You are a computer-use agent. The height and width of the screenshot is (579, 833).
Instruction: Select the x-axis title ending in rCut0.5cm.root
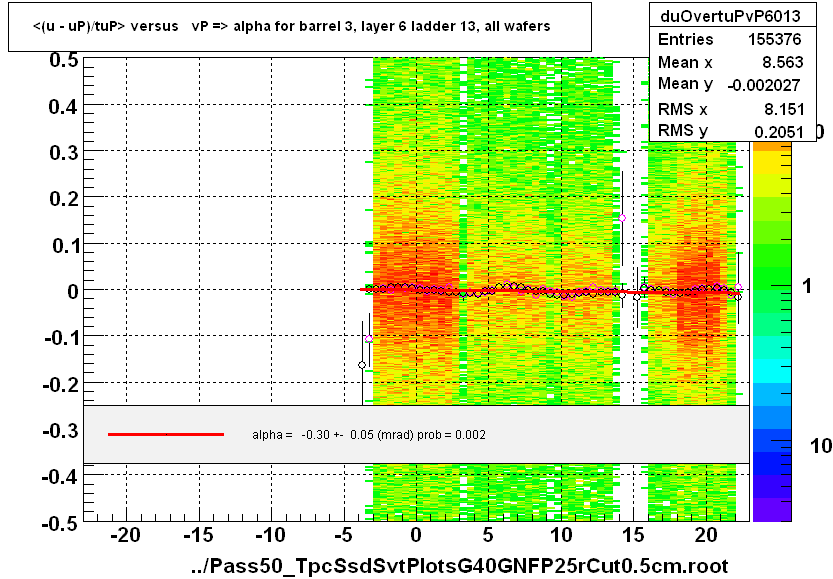tap(460, 566)
